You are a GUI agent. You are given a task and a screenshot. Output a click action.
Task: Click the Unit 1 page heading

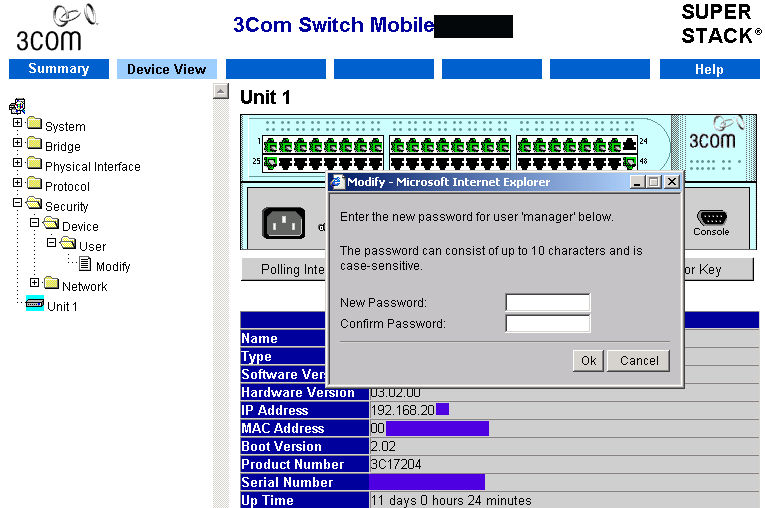(265, 97)
